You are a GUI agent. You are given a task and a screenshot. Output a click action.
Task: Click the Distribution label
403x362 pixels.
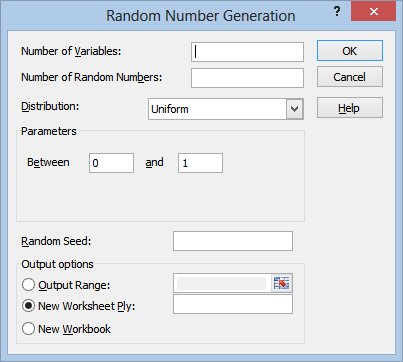[x=50, y=106]
